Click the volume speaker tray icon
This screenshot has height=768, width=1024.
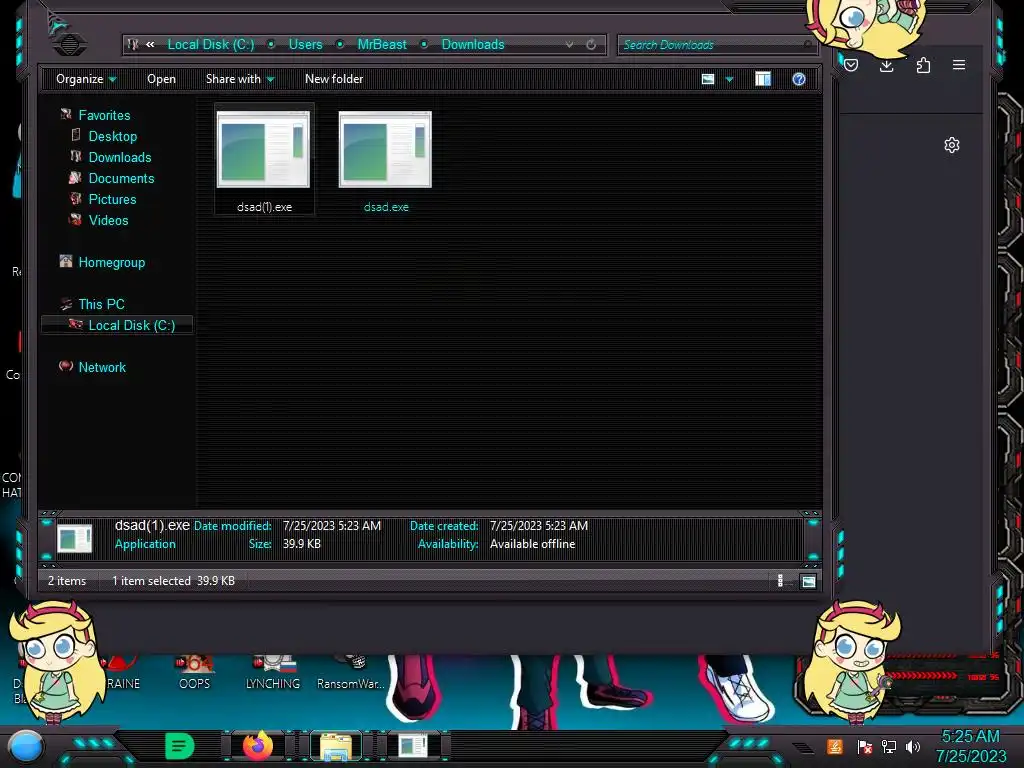(x=913, y=746)
